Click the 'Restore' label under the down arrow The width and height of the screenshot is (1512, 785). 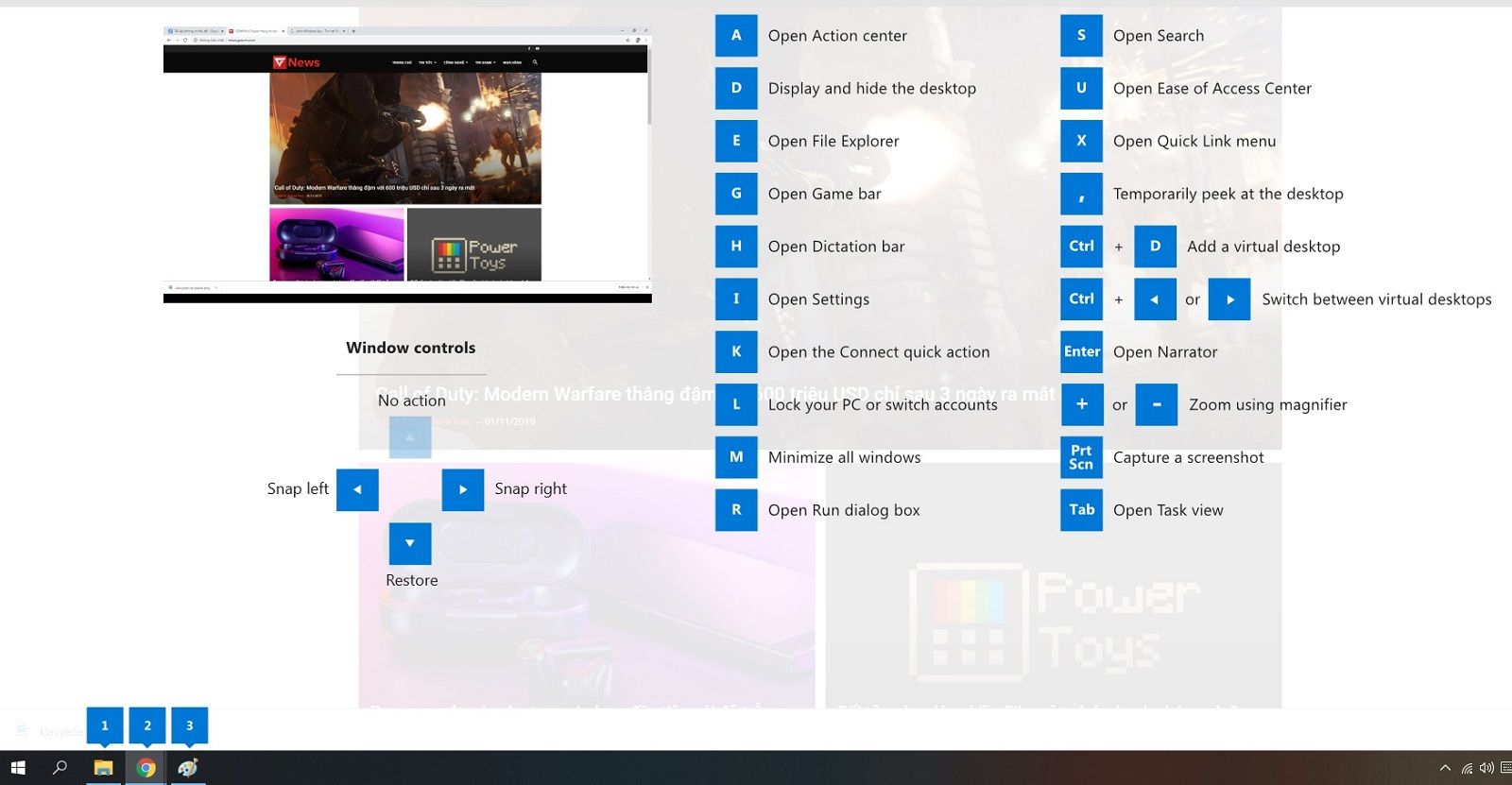(412, 580)
